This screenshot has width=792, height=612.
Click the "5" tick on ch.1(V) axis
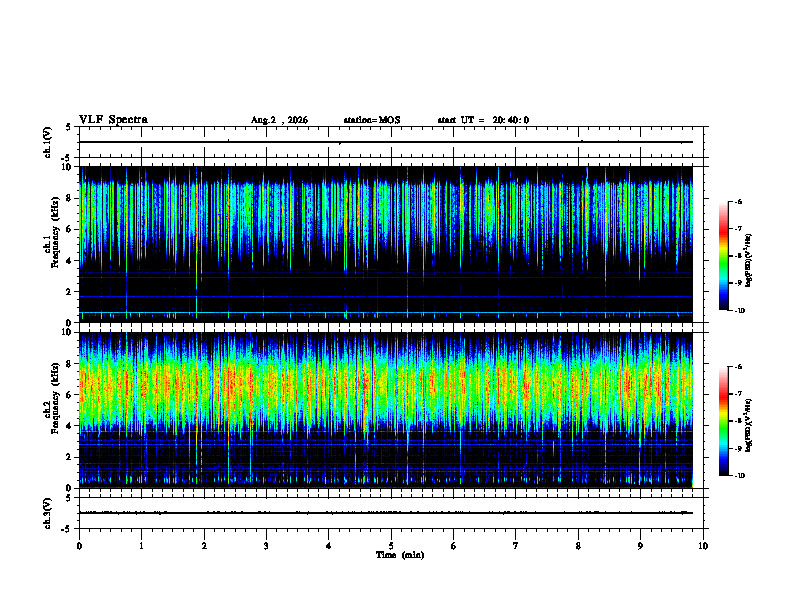click(x=68, y=128)
